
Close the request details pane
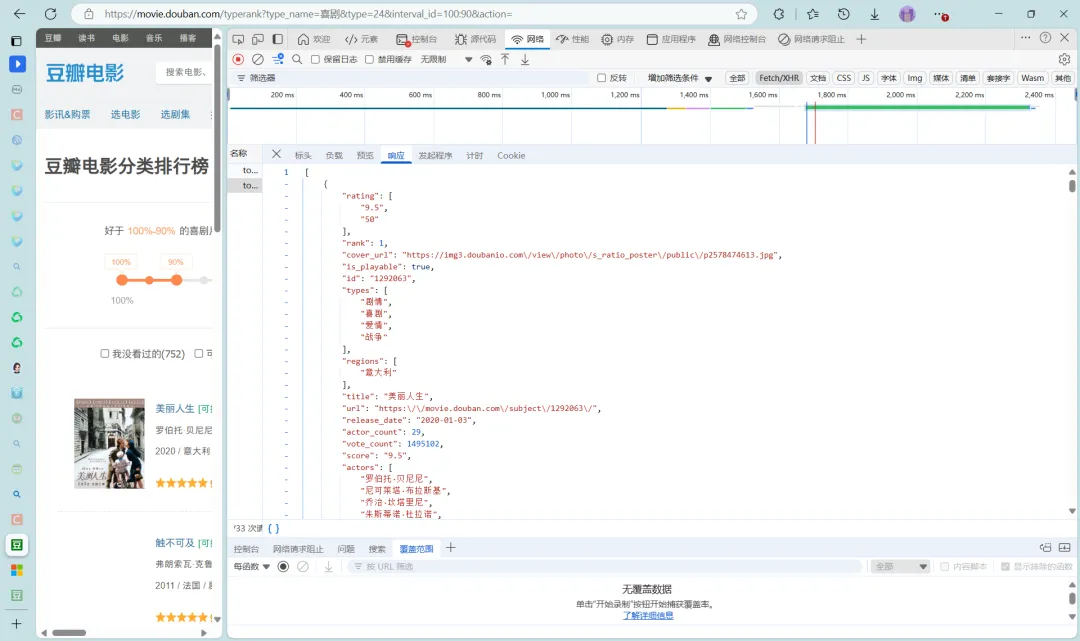click(276, 154)
